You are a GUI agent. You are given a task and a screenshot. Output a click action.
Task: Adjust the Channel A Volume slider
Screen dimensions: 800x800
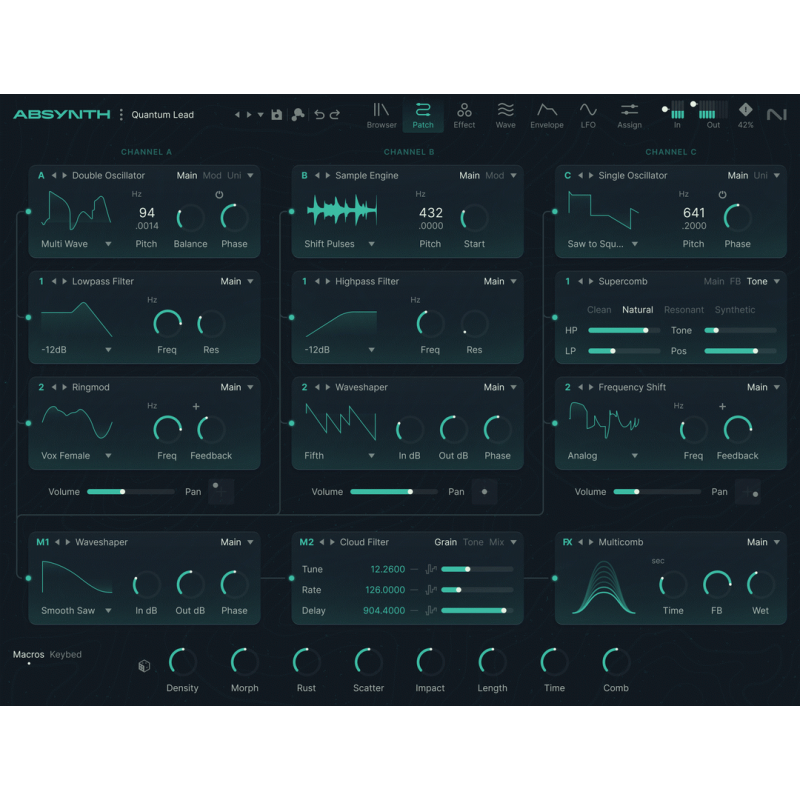click(131, 492)
